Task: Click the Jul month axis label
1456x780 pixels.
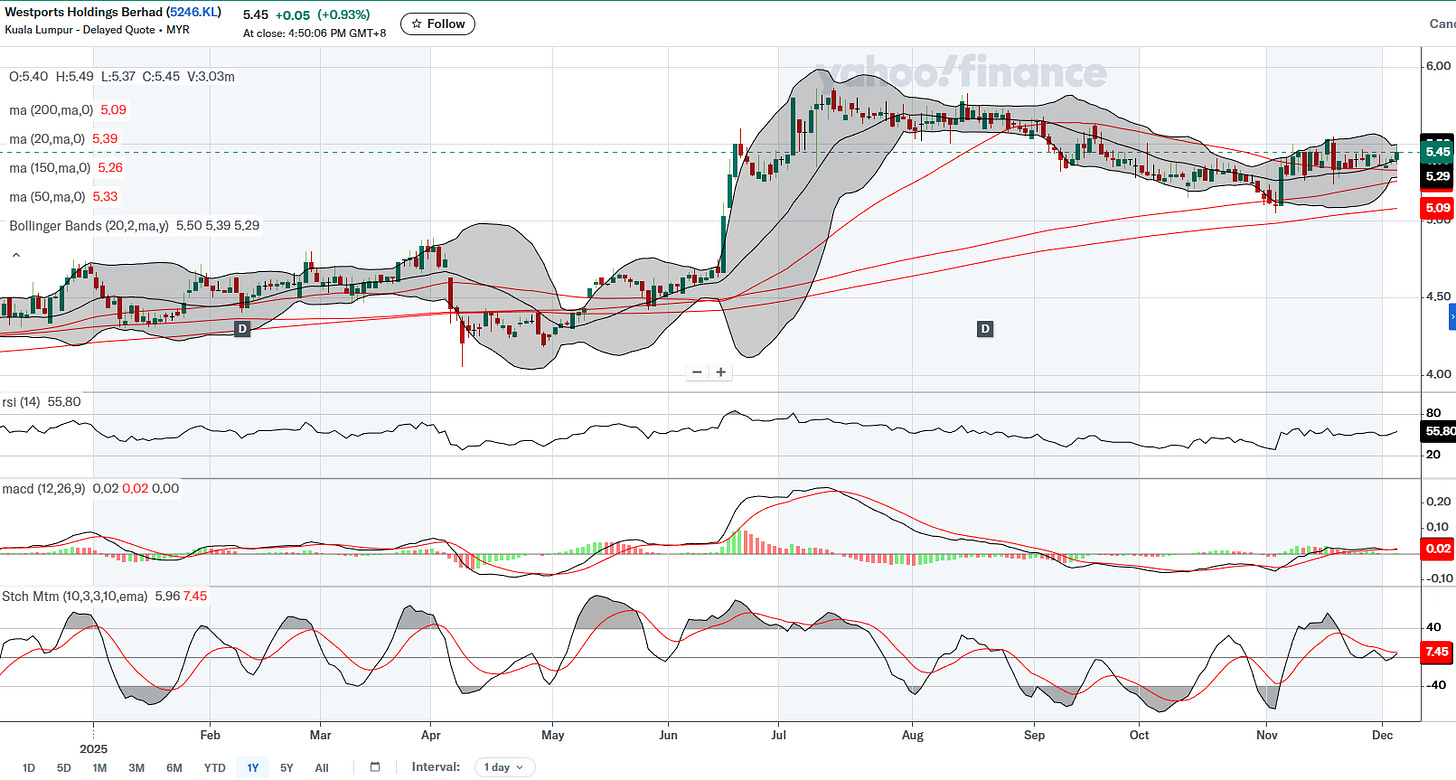Action: point(776,734)
